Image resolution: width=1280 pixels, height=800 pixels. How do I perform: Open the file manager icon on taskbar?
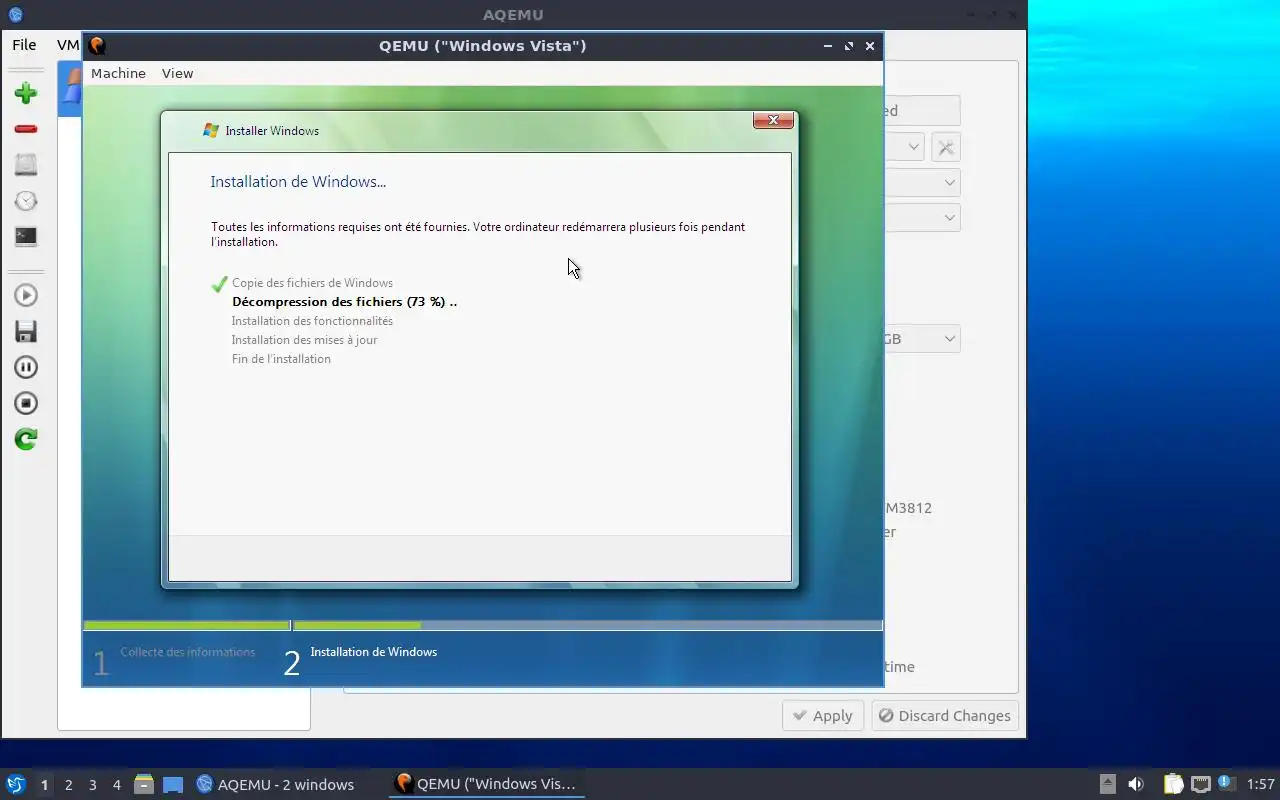[144, 784]
